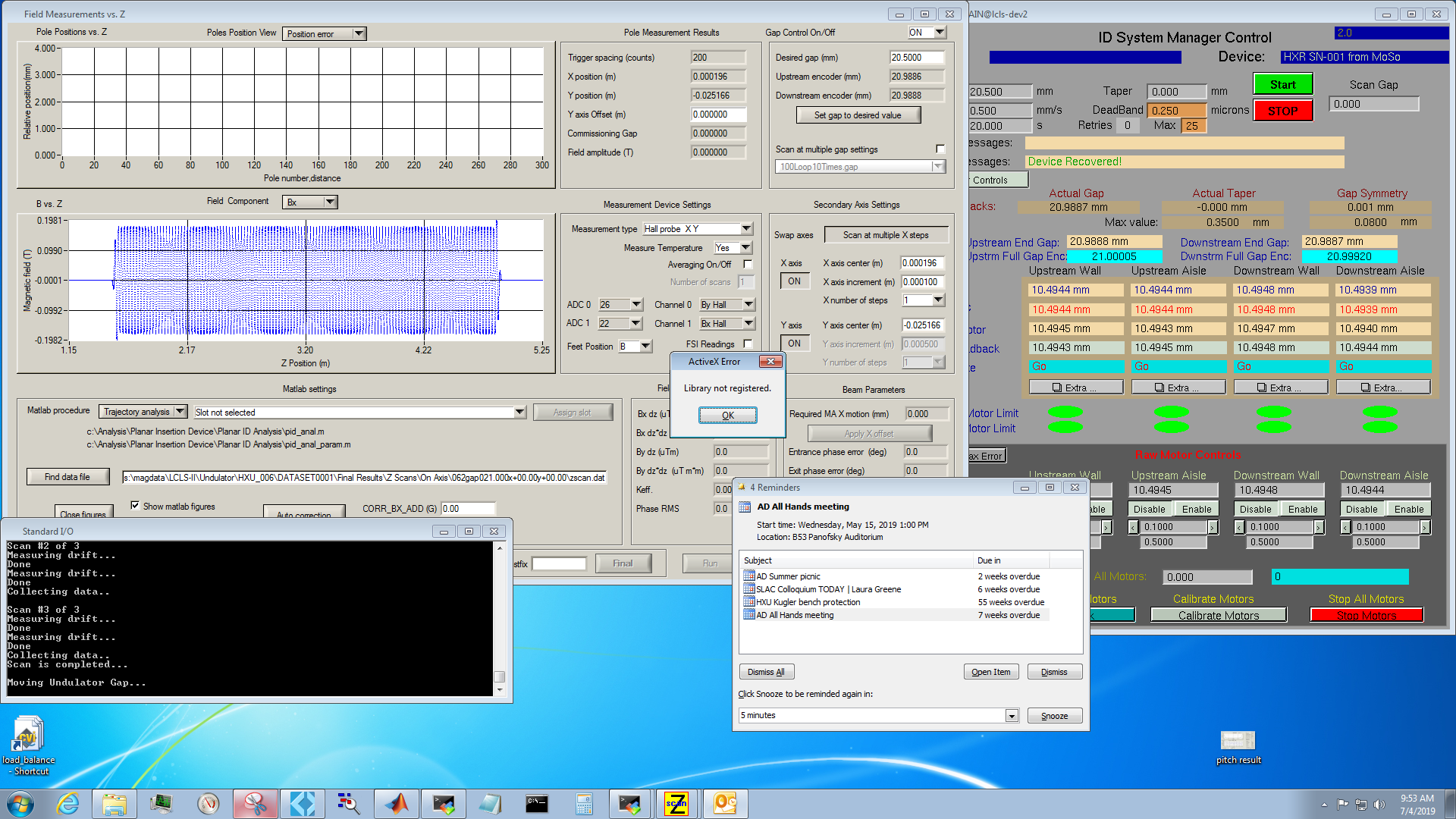The width and height of the screenshot is (1456, 819).
Task: Open the snooze duration dropdown
Action: (1012, 716)
